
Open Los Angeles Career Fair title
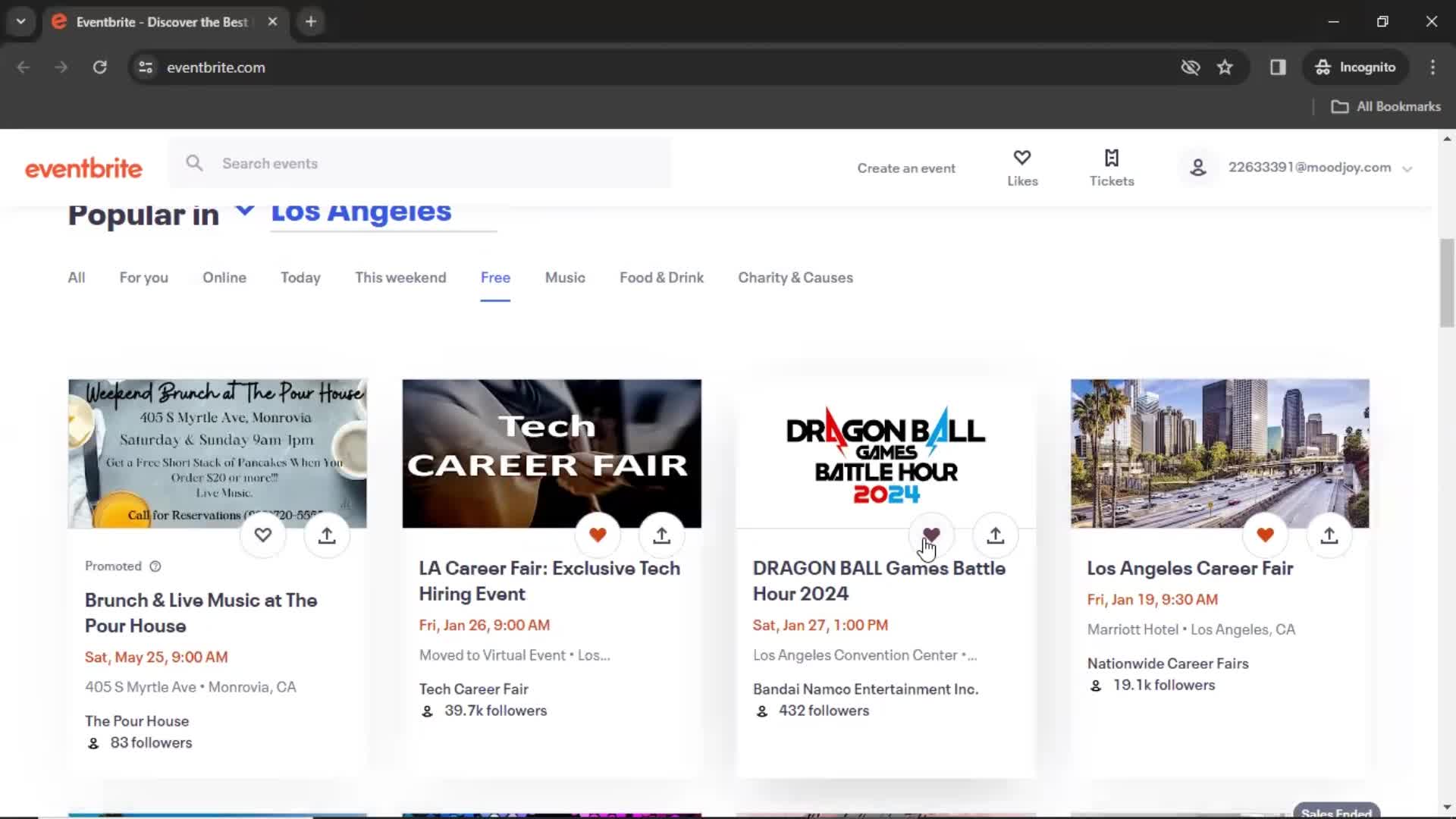pos(1190,568)
